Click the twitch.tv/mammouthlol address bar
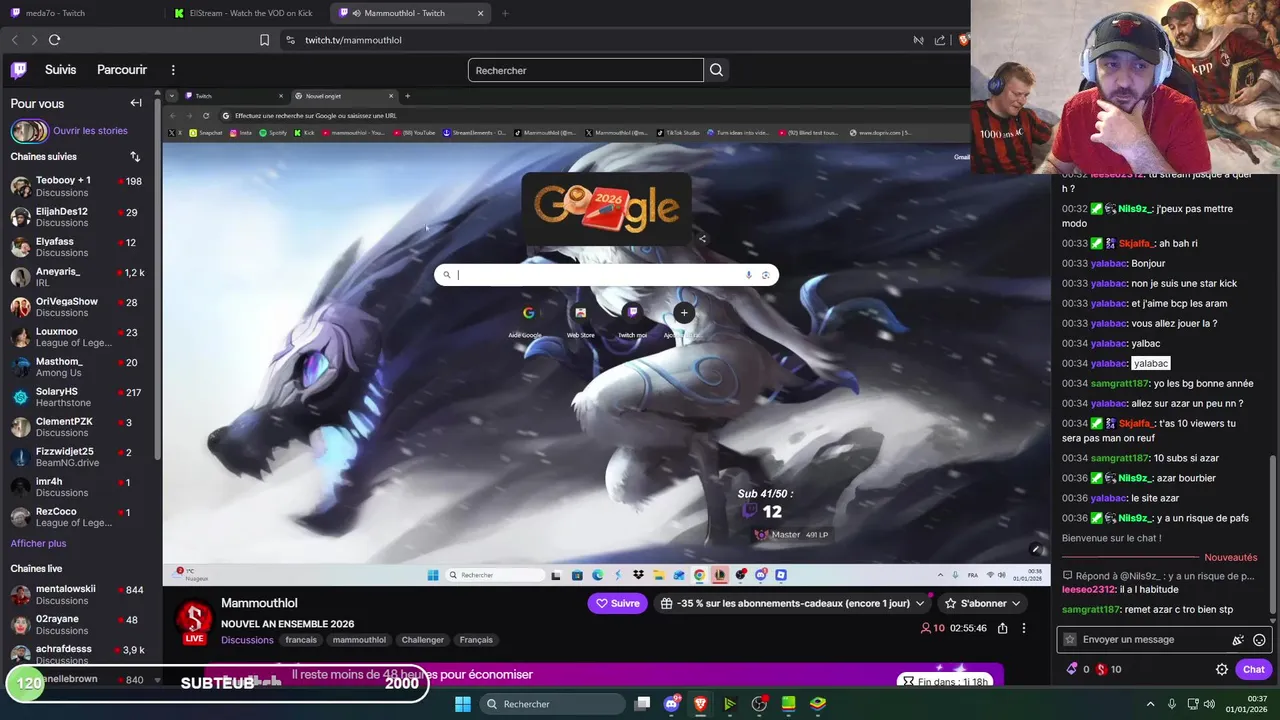This screenshot has width=1280, height=720. (x=600, y=40)
